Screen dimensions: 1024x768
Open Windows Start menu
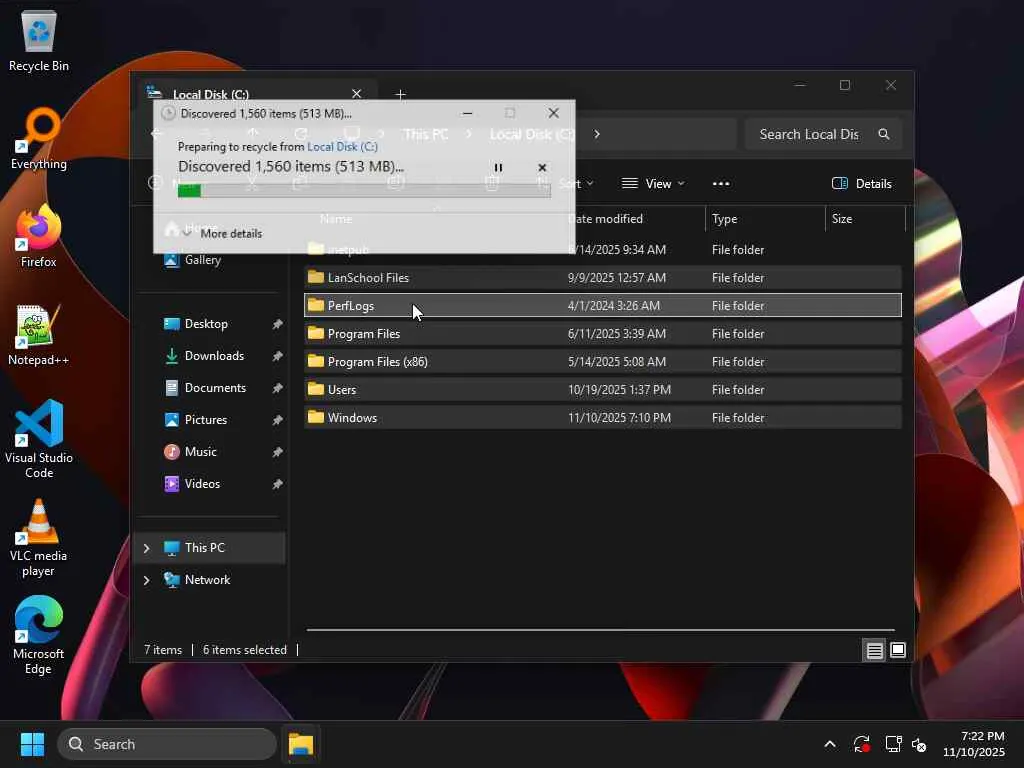point(32,744)
